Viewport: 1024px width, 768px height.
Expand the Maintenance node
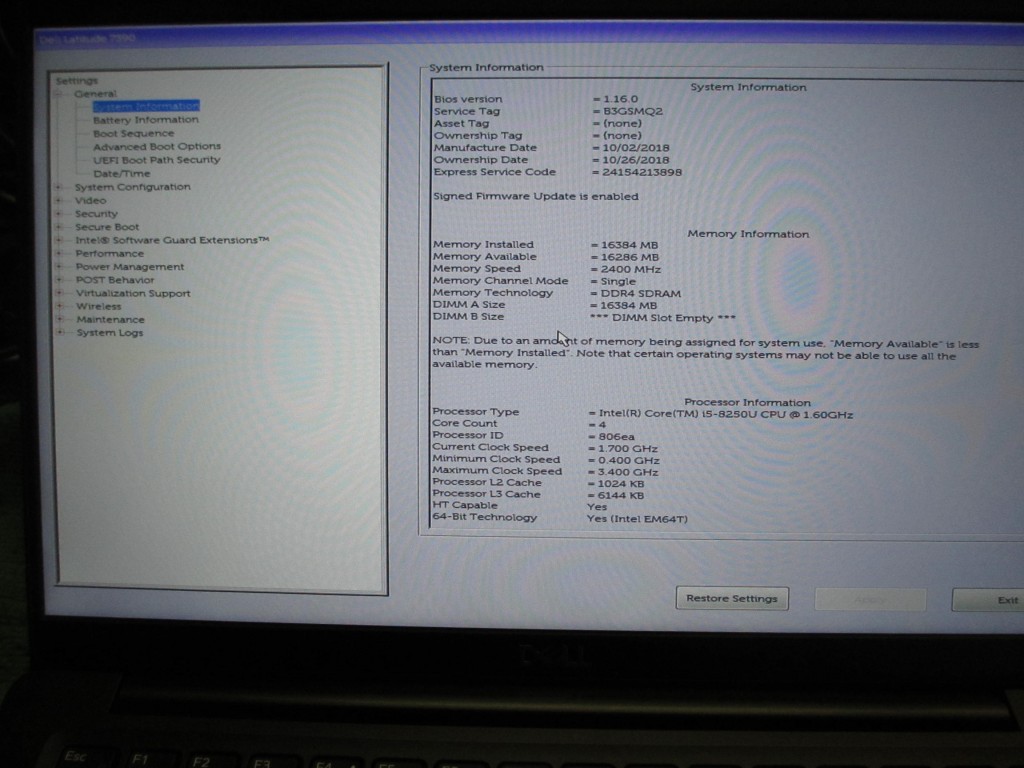click(59, 319)
